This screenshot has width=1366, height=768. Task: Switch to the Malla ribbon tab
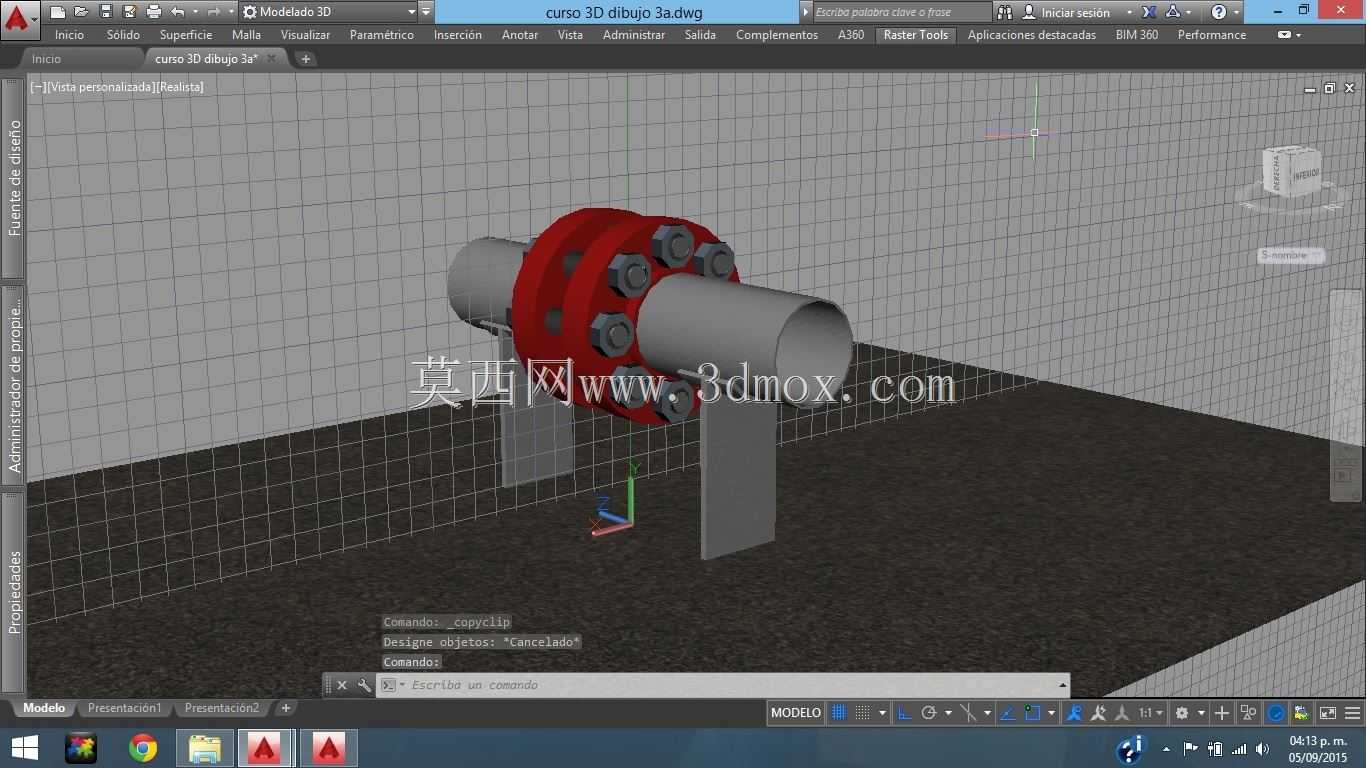pos(246,34)
